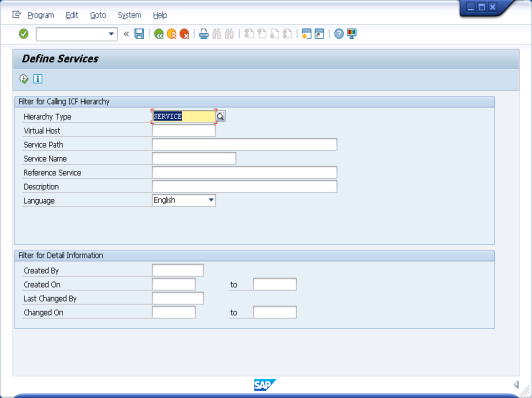
Task: Click the status bar expand triangle
Action: coord(516,384)
